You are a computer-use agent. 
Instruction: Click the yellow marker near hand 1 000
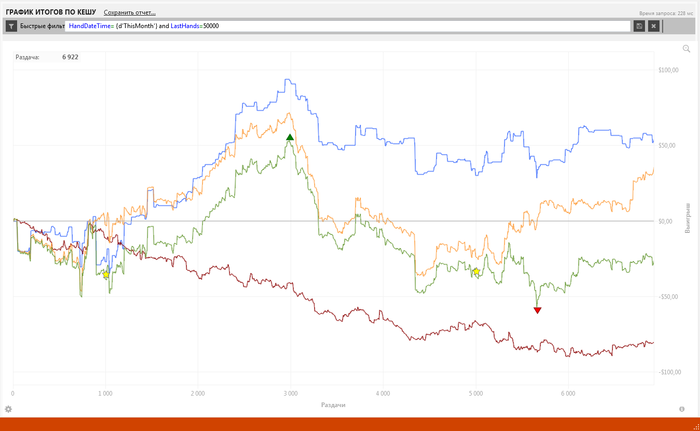tap(106, 274)
